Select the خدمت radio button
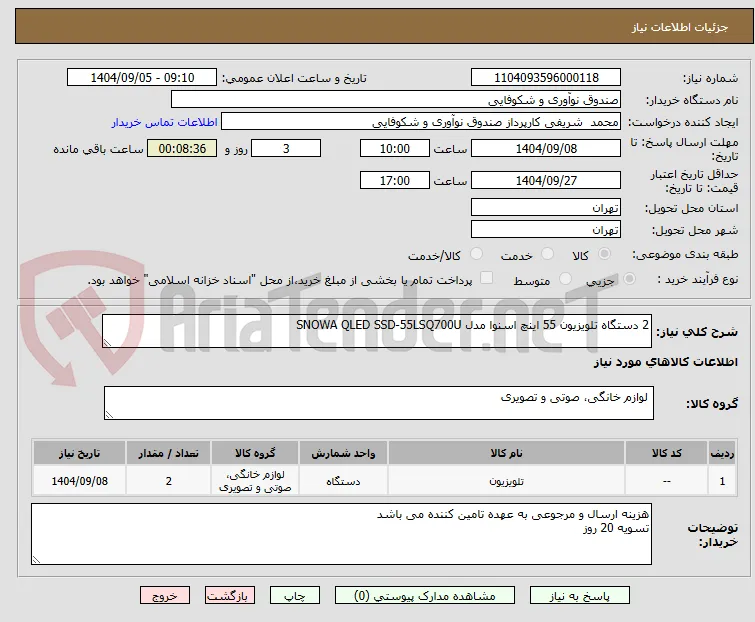The image size is (755, 622). (x=547, y=254)
